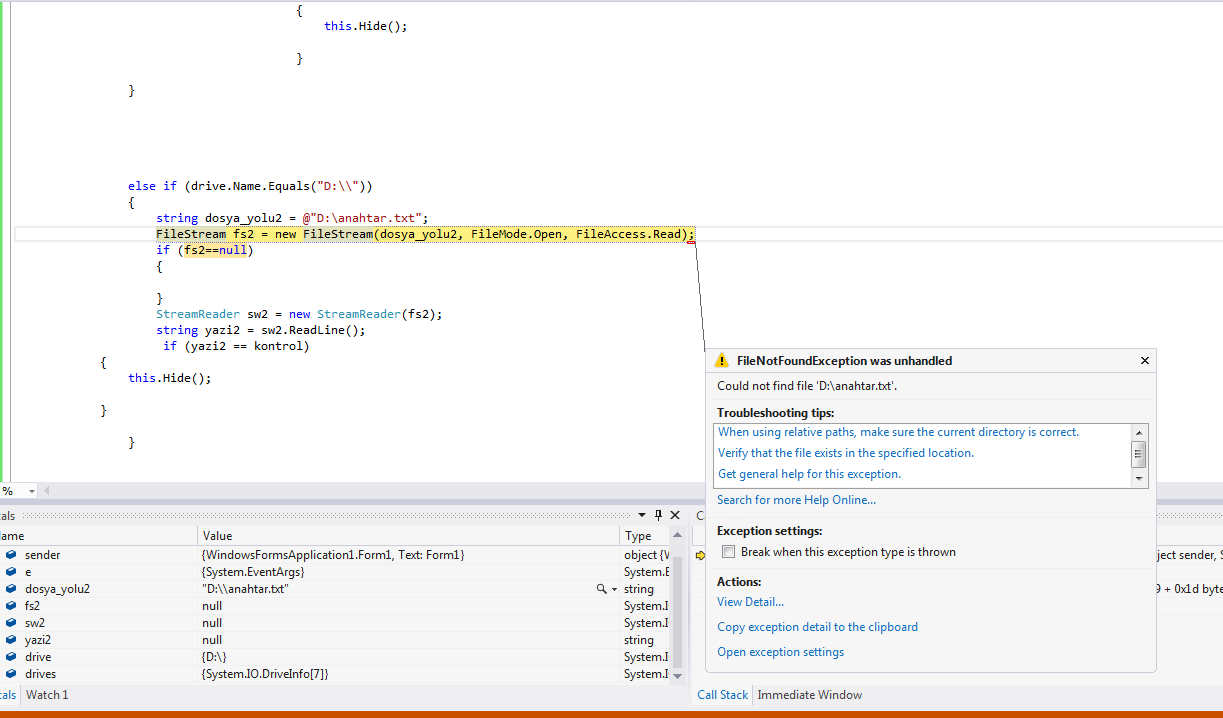
Task: Click the variable icon beside sw2
Action: [11, 623]
